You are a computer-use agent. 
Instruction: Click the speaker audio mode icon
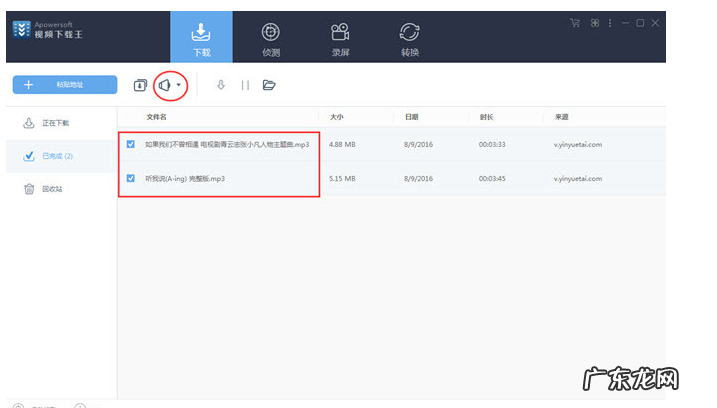(x=165, y=85)
